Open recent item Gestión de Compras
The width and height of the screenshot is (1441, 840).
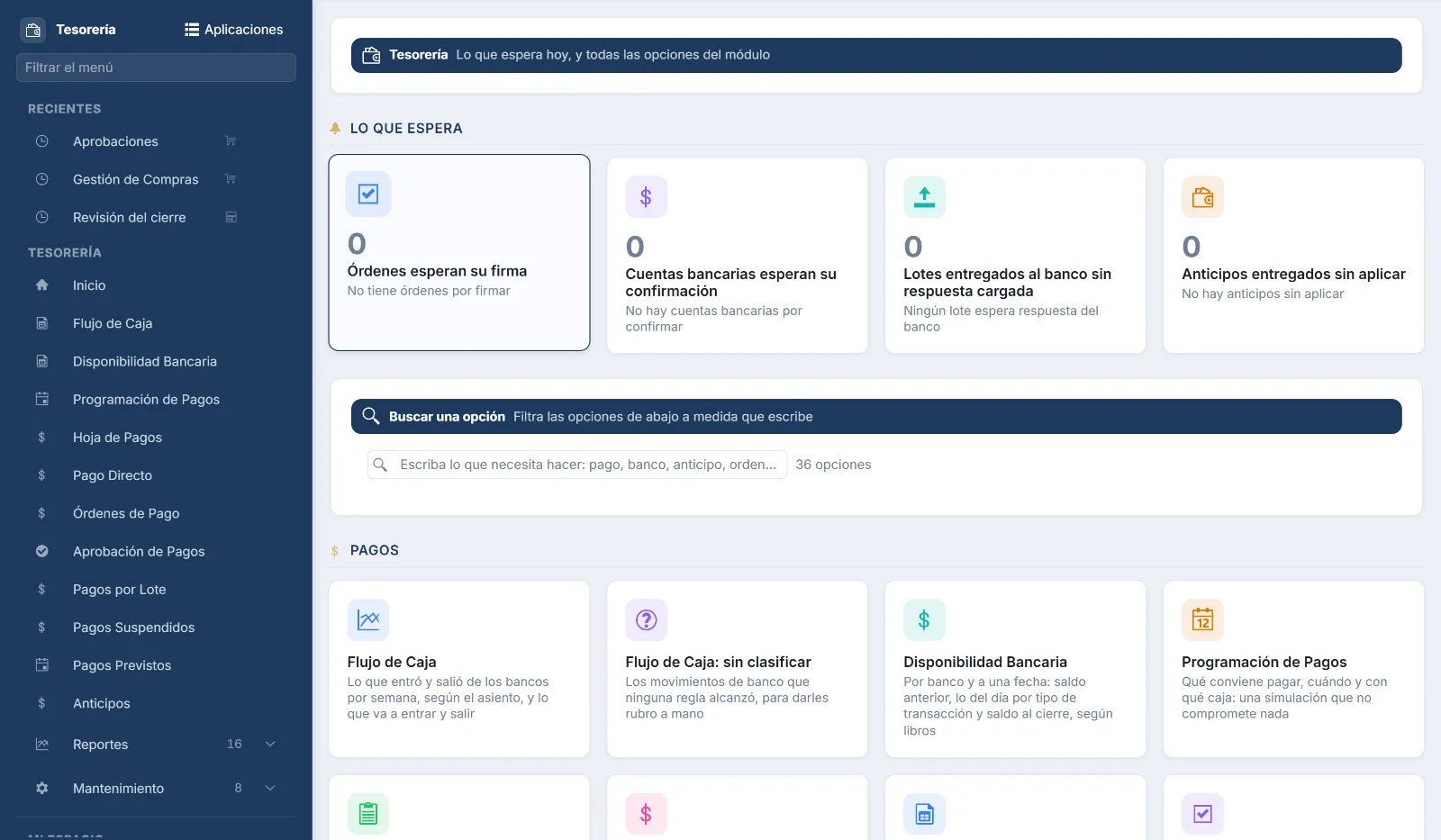pos(156,179)
